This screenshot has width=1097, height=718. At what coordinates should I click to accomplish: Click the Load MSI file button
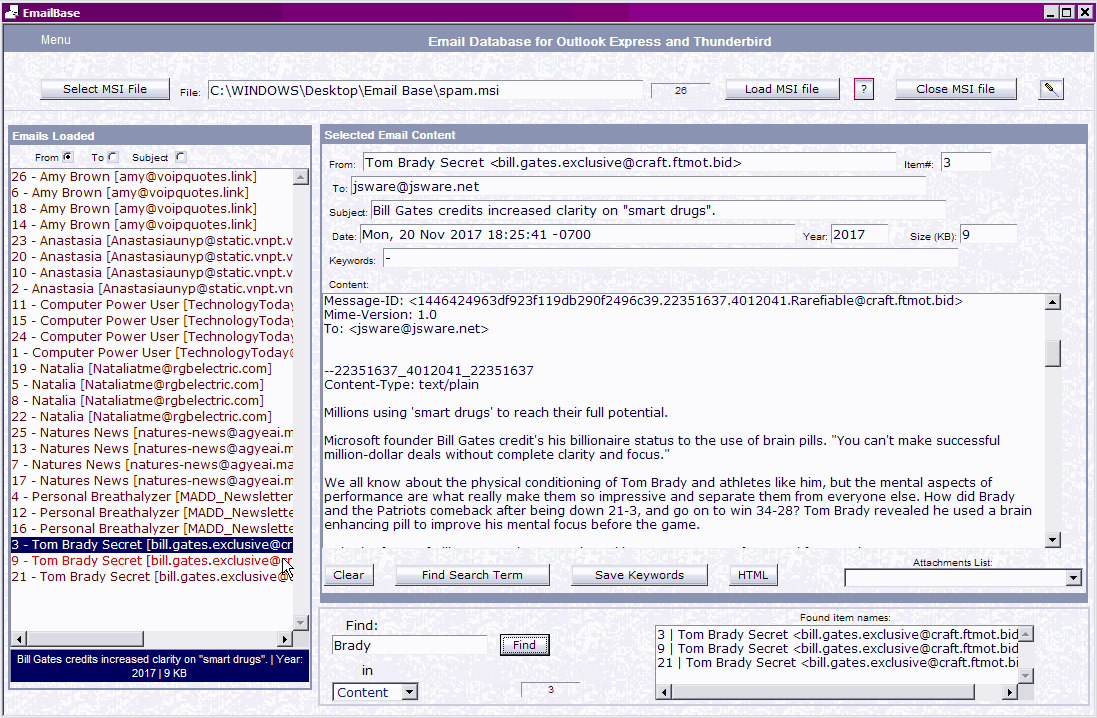(x=781, y=89)
